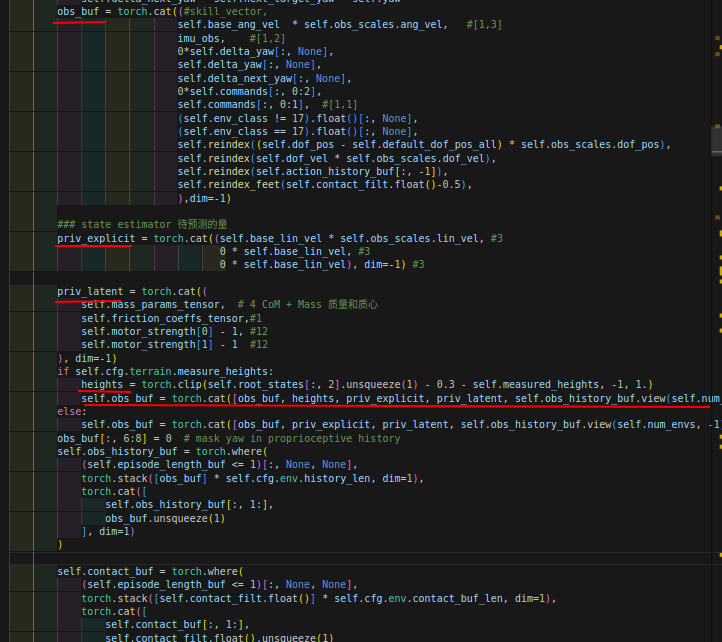Click 'self.motor_strength[1]' text
The height and width of the screenshot is (642, 722).
pyautogui.click(x=147, y=344)
